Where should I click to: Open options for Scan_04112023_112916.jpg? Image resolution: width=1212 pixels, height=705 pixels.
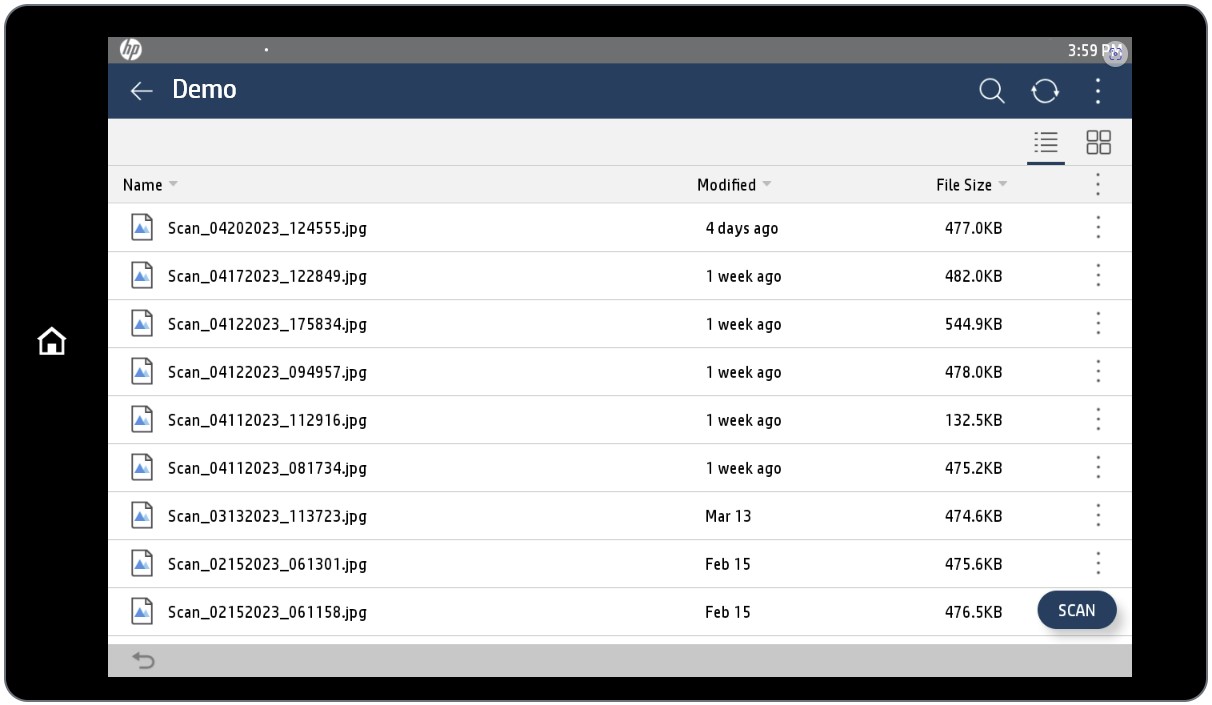point(1098,420)
